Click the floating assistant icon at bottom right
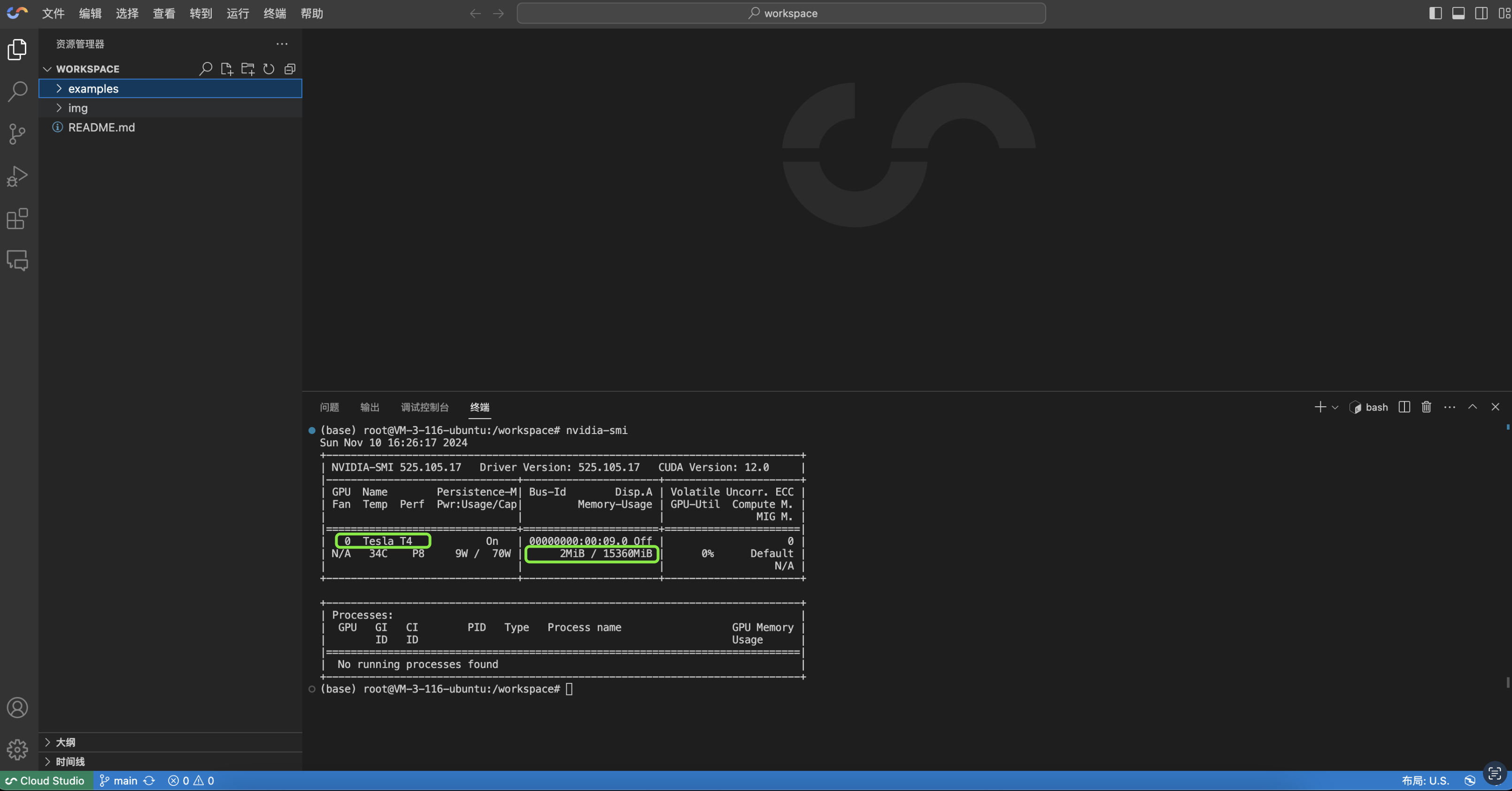 1494,773
